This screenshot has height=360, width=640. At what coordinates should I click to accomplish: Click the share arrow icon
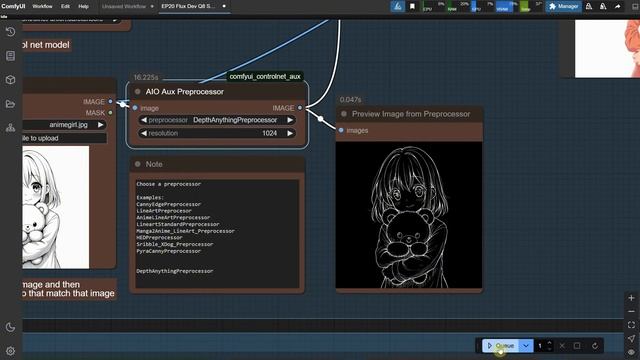[618, 7]
